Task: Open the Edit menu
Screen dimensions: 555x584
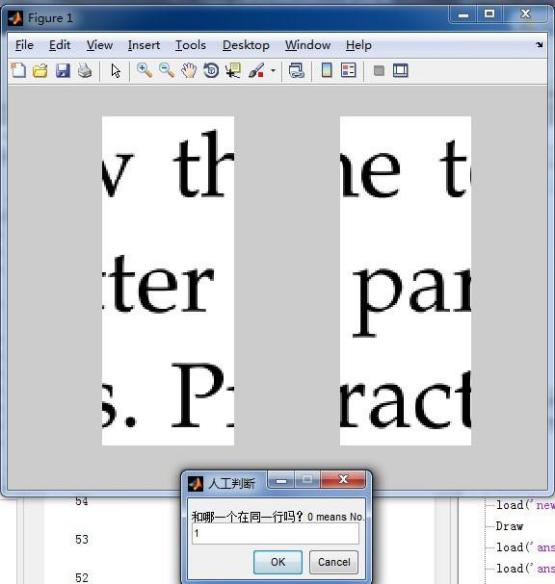Action: [60, 45]
